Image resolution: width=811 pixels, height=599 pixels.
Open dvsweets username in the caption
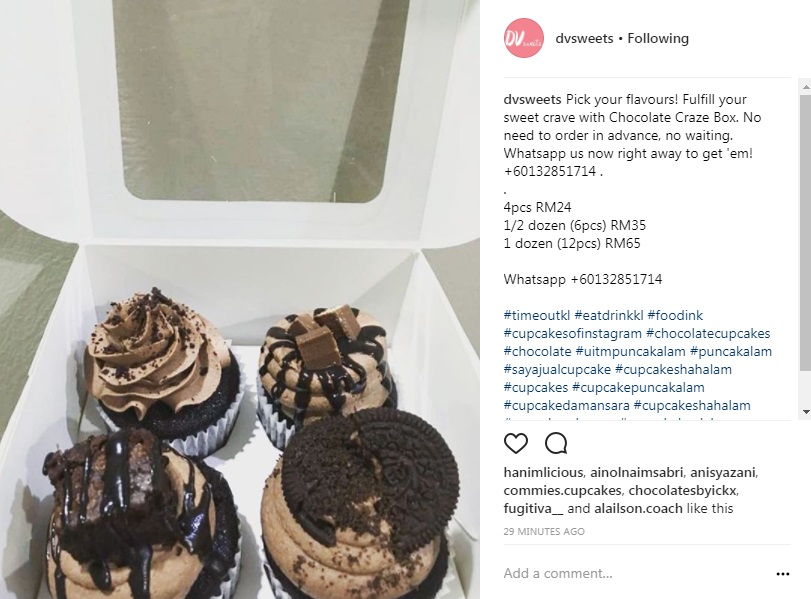(532, 99)
